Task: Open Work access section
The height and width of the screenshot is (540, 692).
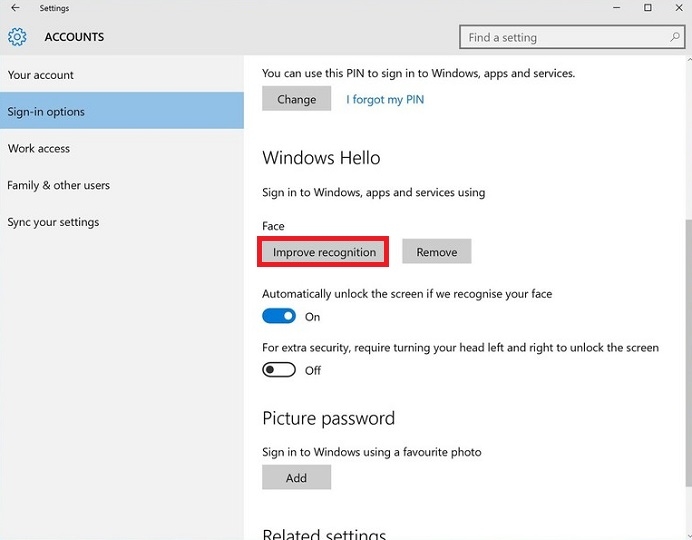Action: (122, 148)
